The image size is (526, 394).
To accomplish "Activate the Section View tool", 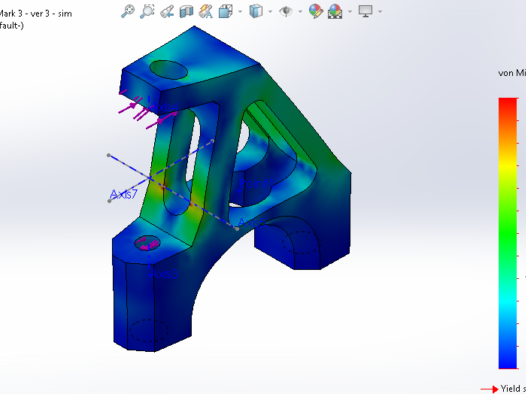I will pyautogui.click(x=187, y=11).
